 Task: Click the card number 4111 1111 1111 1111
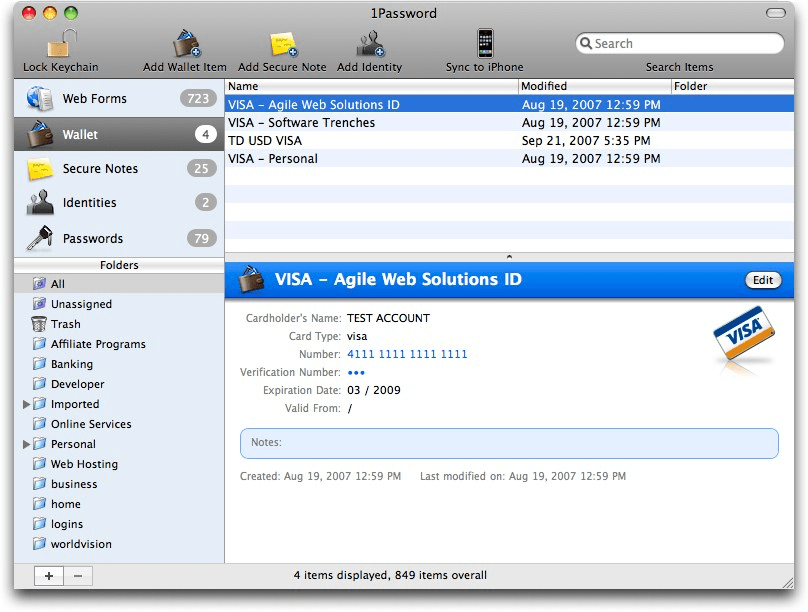(x=407, y=355)
